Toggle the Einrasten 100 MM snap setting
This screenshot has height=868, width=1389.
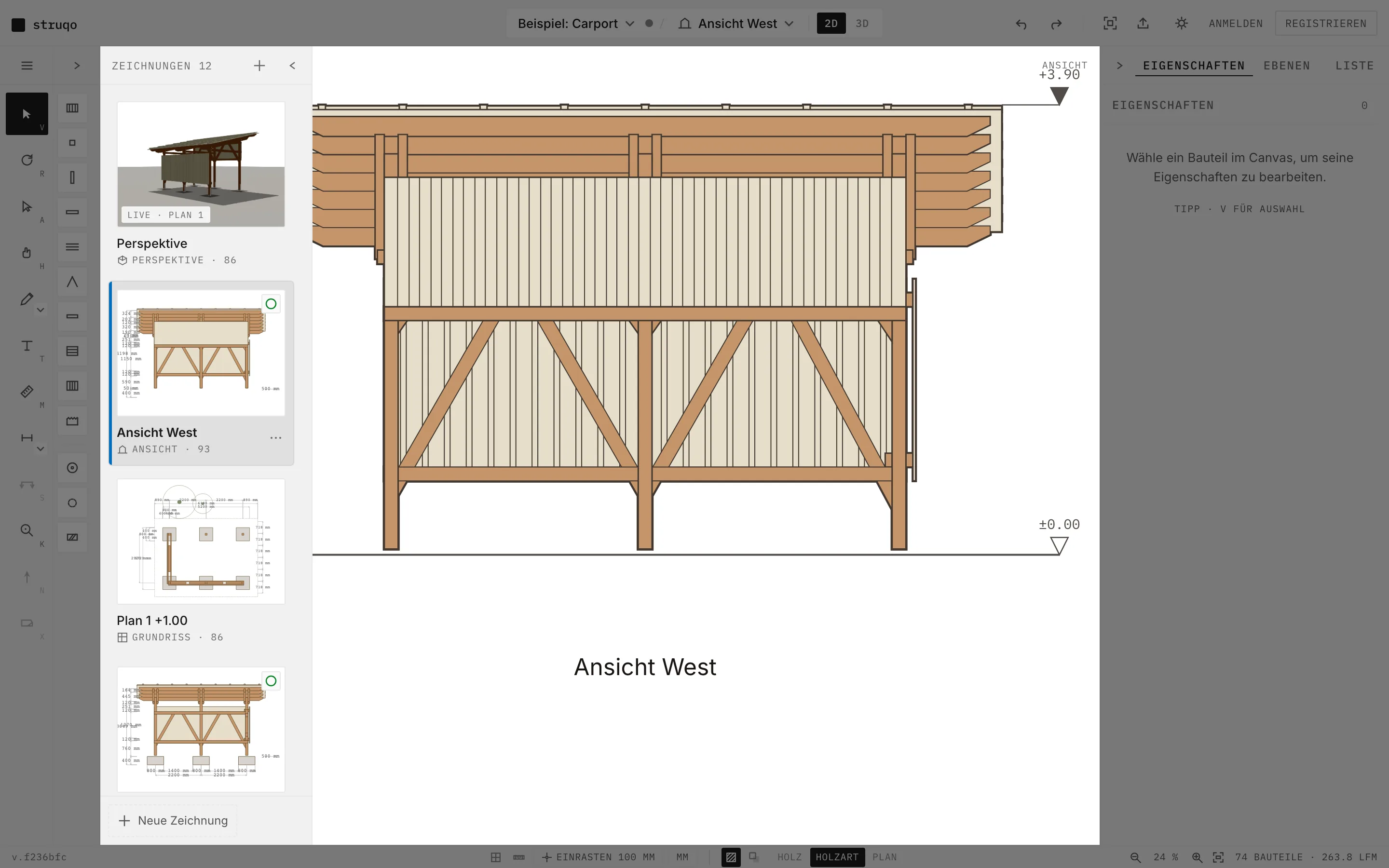coord(598,857)
